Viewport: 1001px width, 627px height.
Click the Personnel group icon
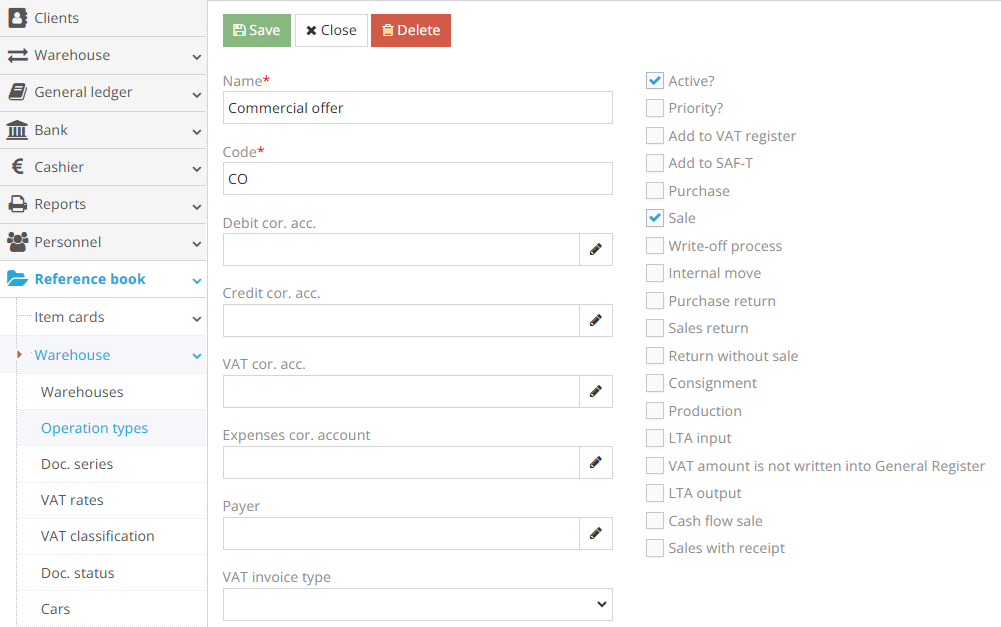(x=17, y=242)
